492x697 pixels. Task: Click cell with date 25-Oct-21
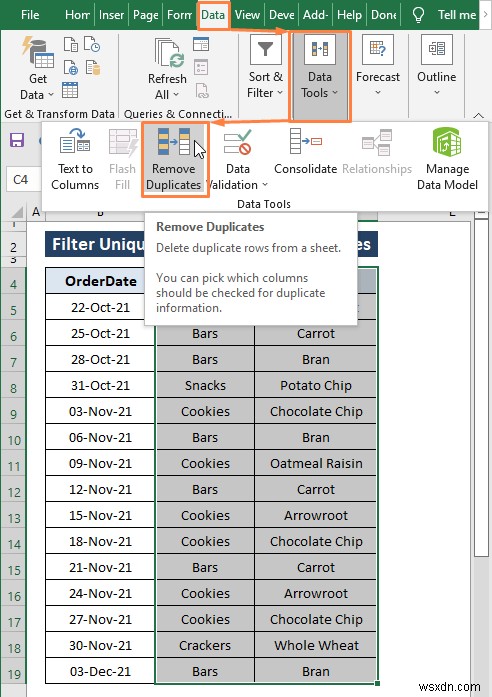(100, 333)
